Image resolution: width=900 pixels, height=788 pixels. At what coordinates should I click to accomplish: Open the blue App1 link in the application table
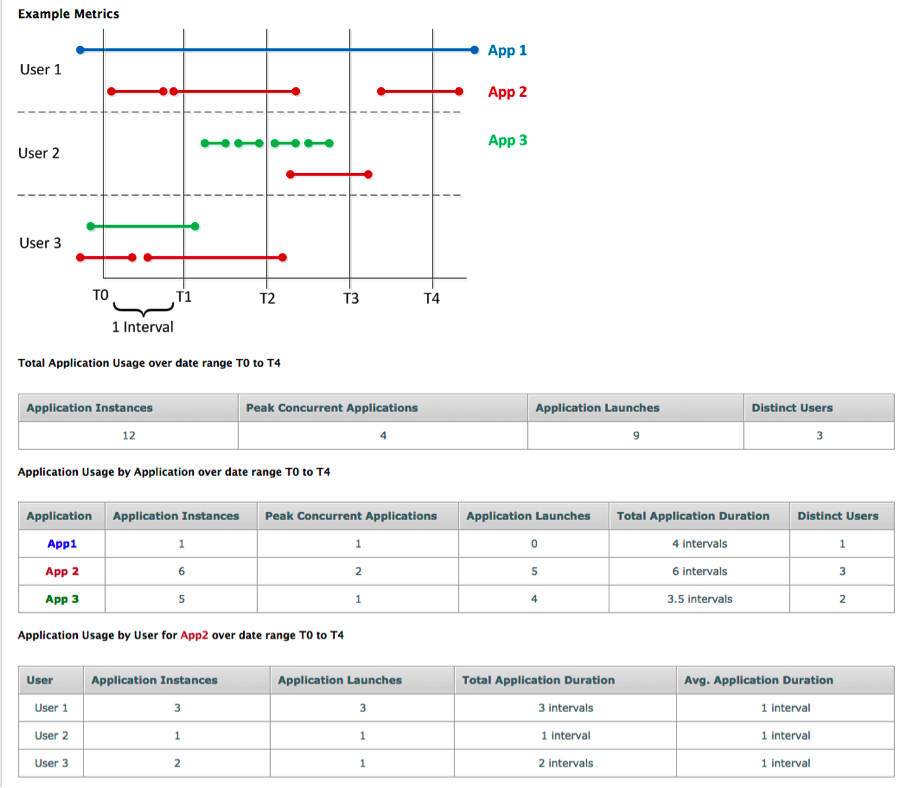point(61,544)
